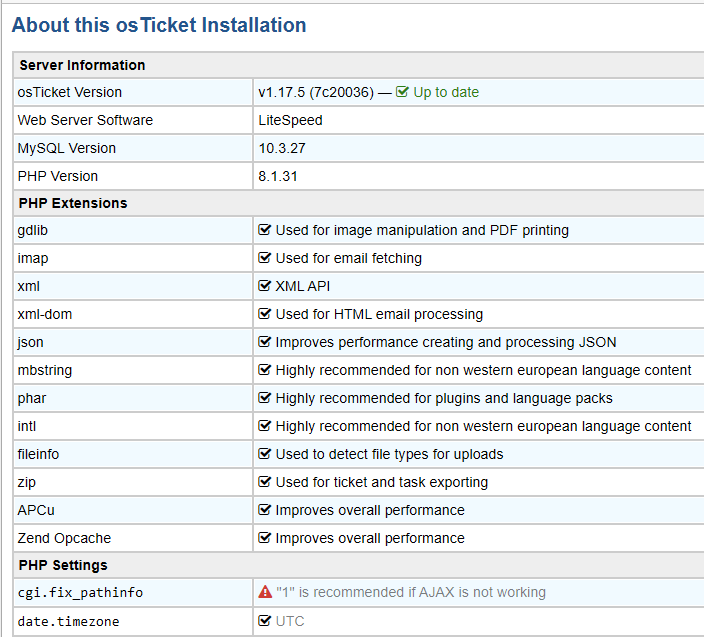Select the PHP Settings section header
The image size is (704, 637).
coord(63,565)
